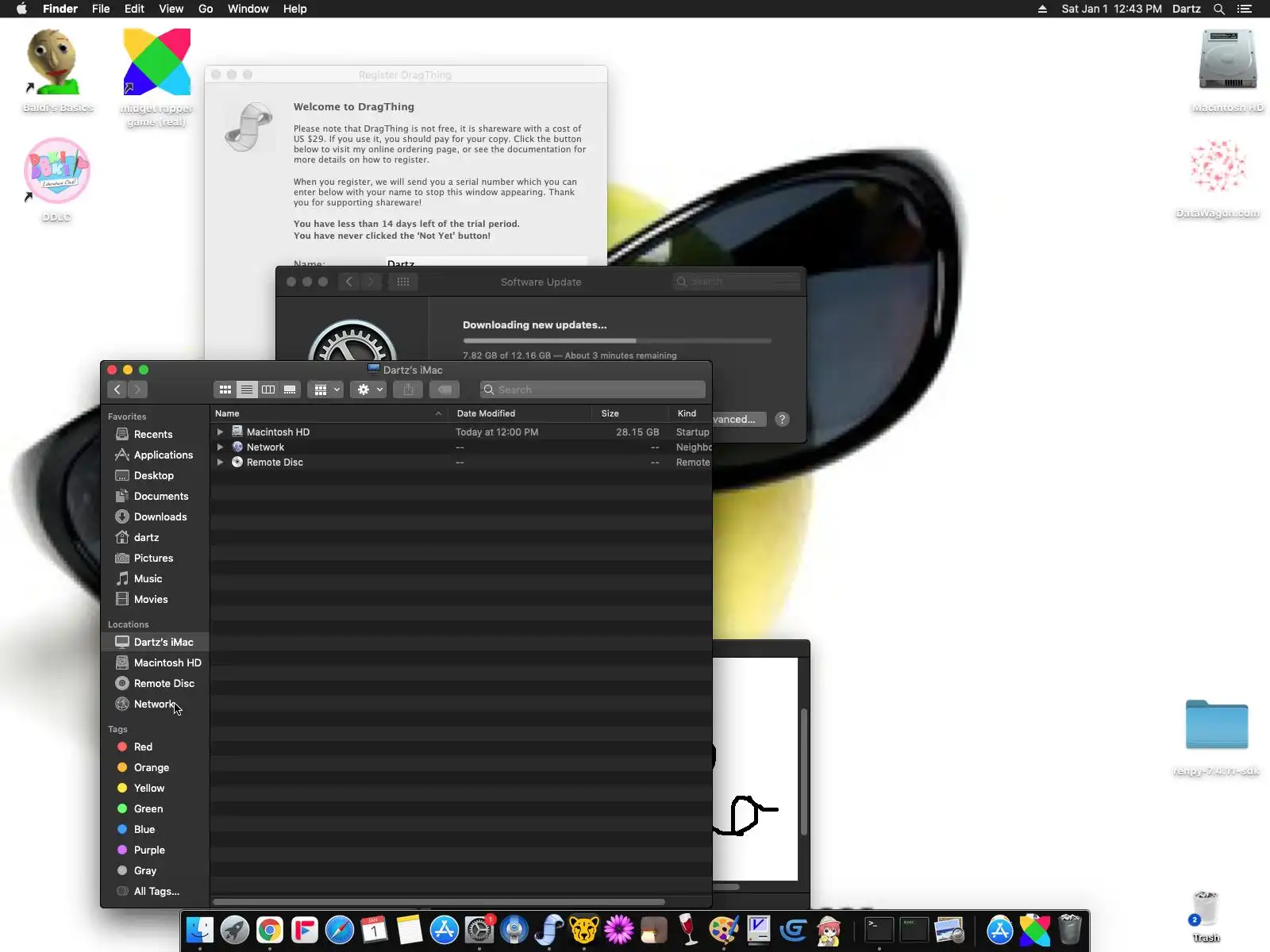Open the Help menu
The image size is (1270, 952).
294,9
